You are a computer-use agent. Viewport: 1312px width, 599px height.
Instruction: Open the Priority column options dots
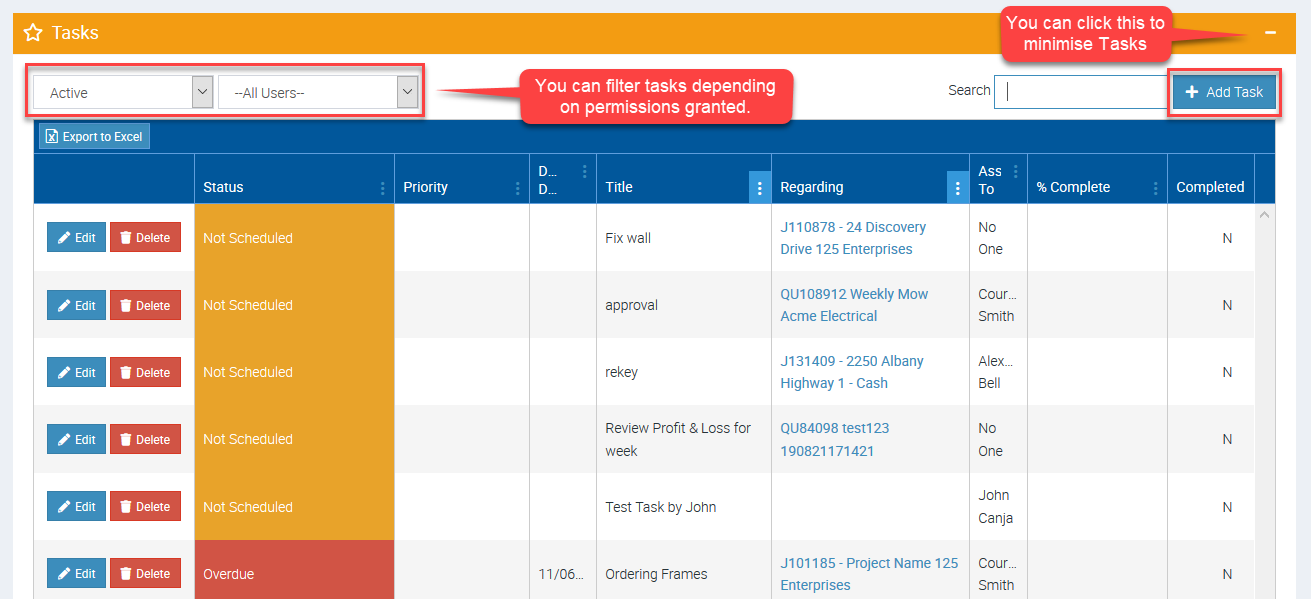[x=517, y=188]
